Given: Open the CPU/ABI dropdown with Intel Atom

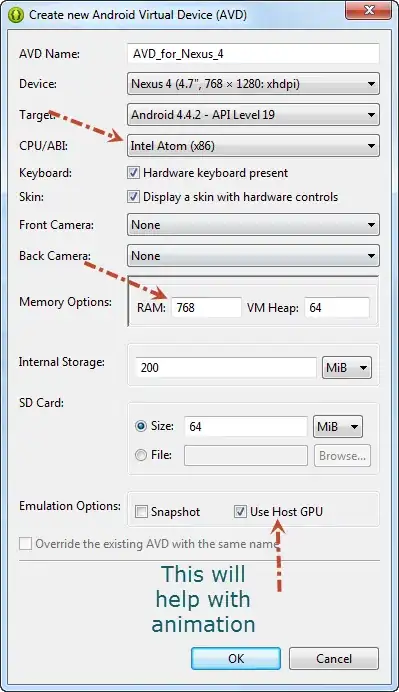Looking at the screenshot, I should point(253,146).
